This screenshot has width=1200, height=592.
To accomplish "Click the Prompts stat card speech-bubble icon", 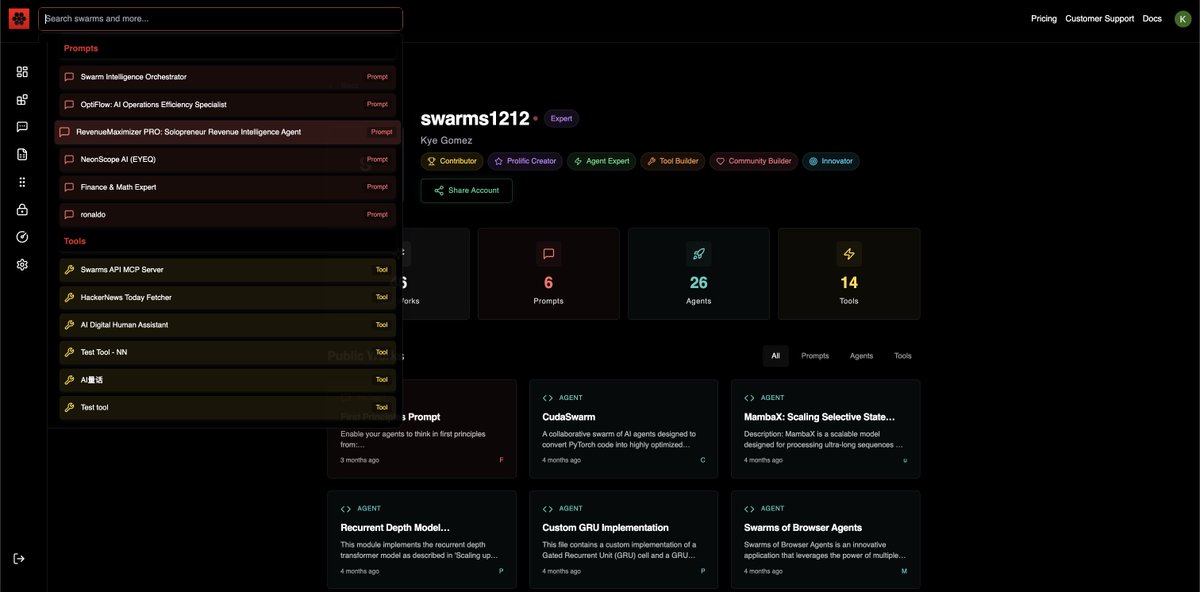I will [548, 253].
